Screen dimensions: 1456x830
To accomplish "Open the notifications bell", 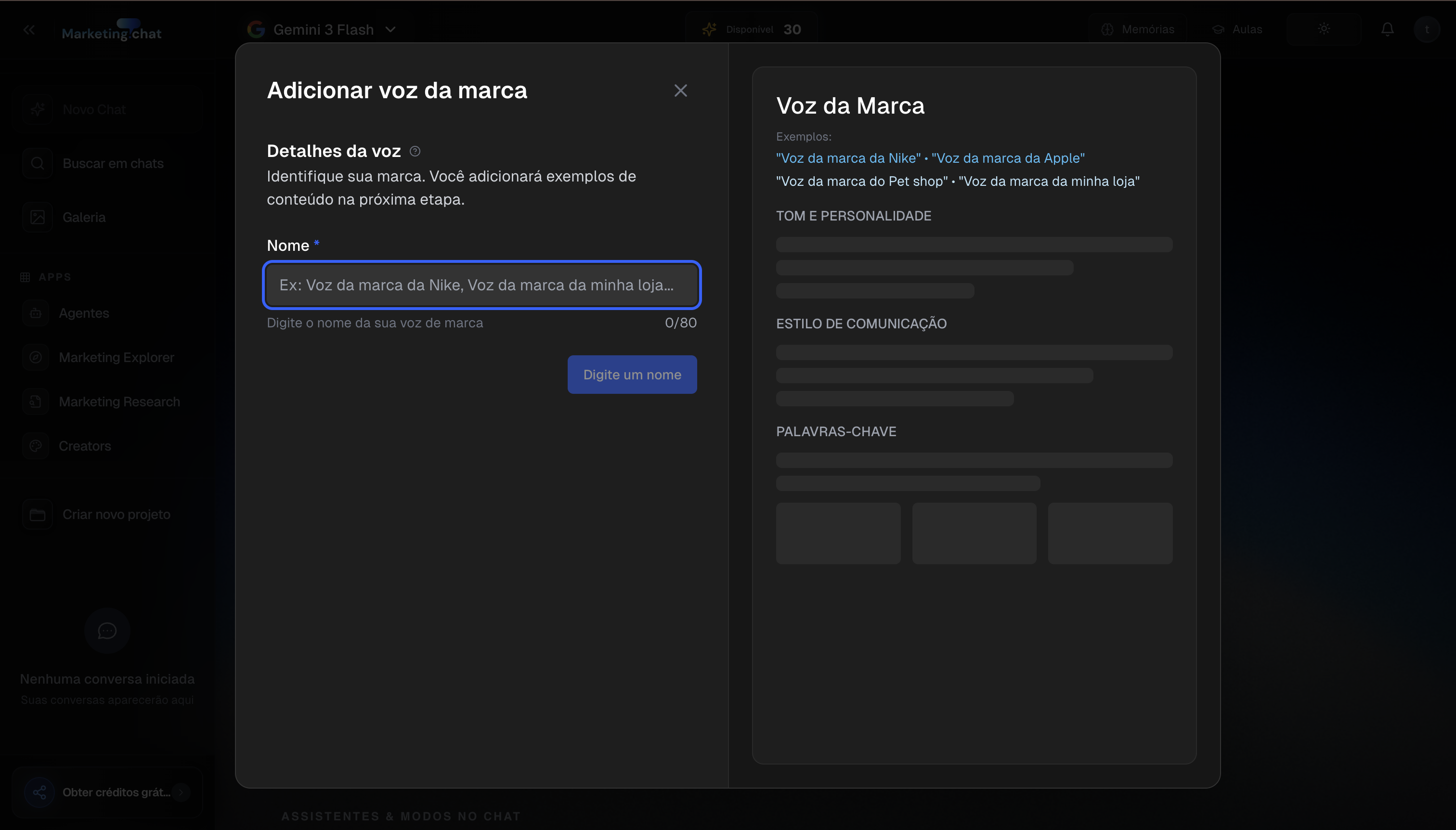I will click(x=1387, y=29).
